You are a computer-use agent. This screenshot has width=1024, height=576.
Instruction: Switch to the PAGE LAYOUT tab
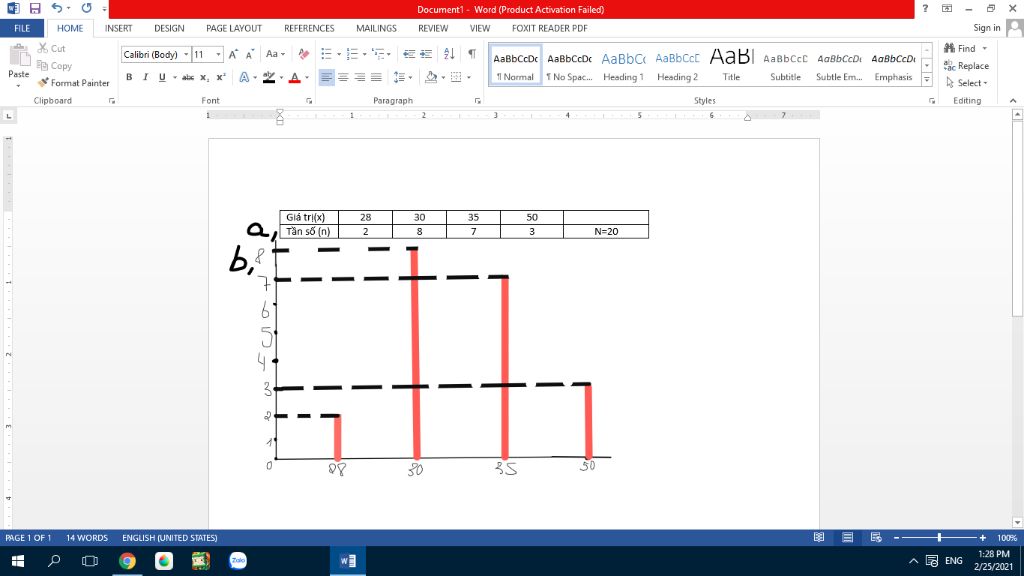pos(234,28)
